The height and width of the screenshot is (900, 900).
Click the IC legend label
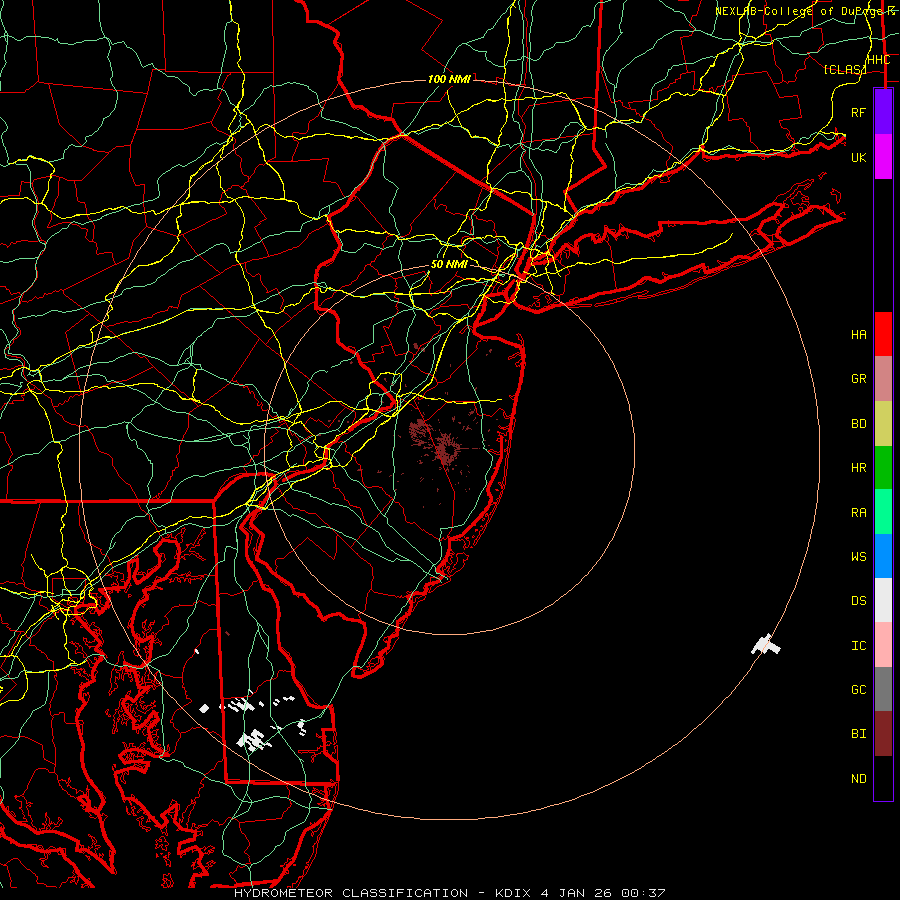coord(858,646)
